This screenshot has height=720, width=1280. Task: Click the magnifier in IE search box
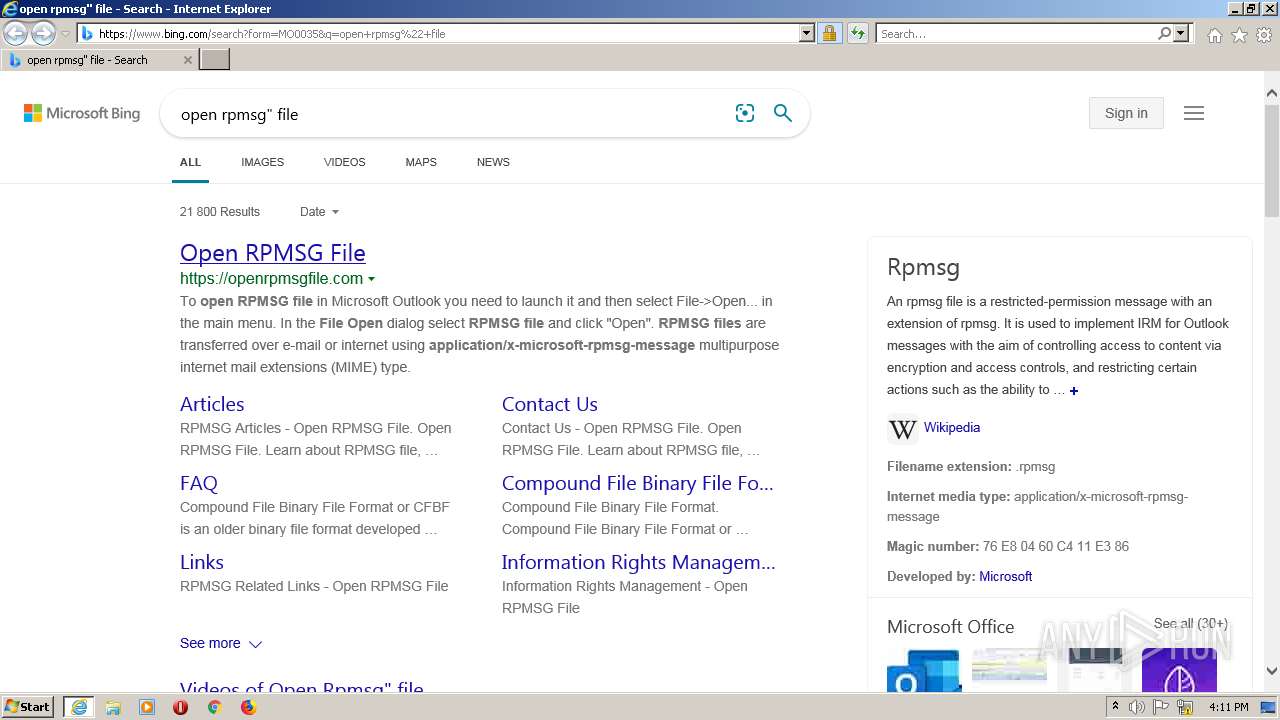coord(1164,33)
